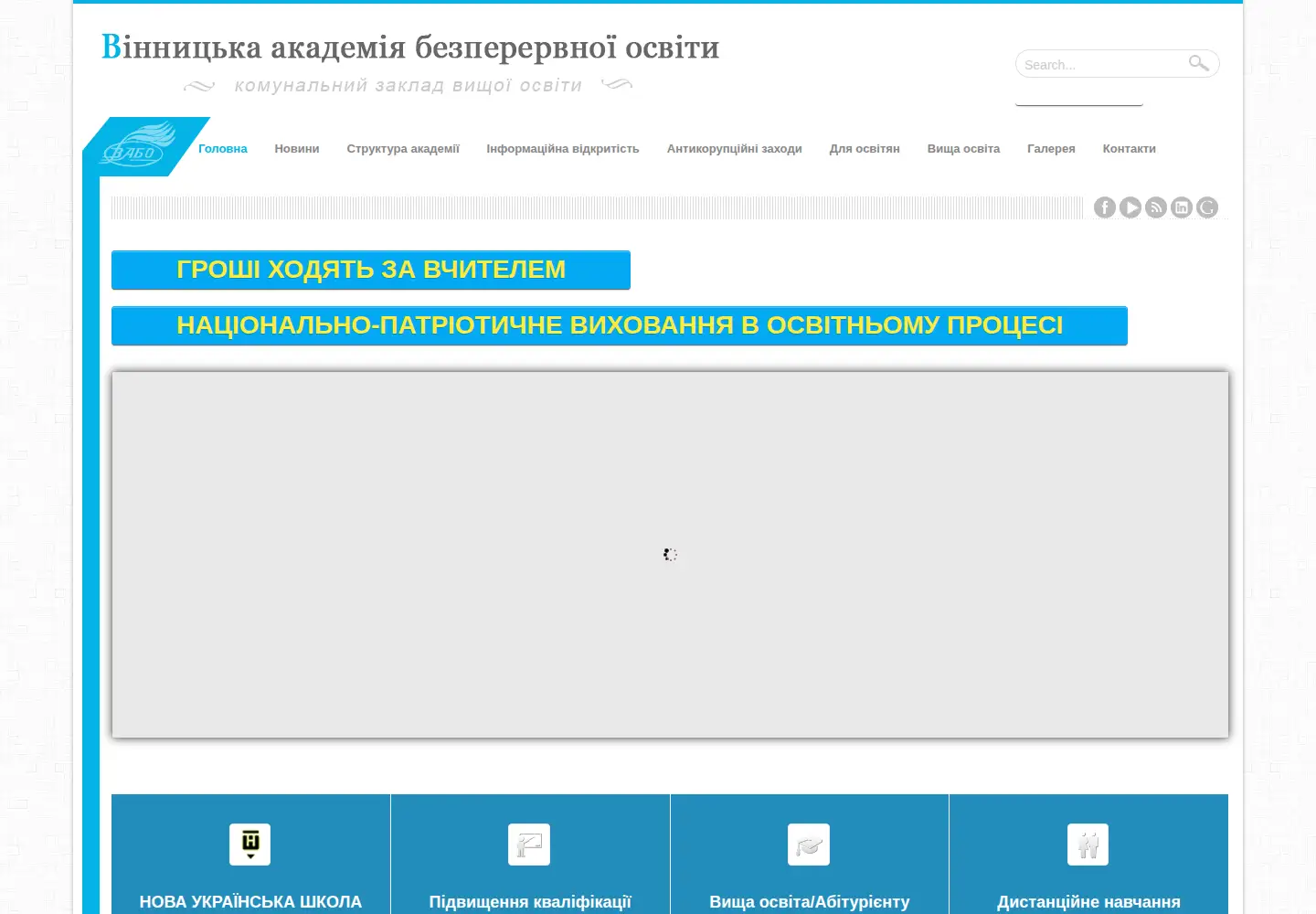Open the Антикорупційні заходи menu

(735, 148)
